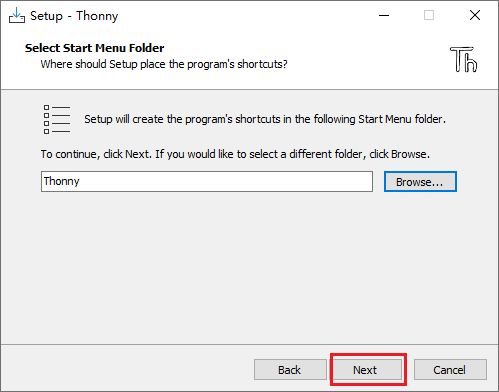The height and width of the screenshot is (392, 499).
Task: Click the empty bottom bar left of Back
Action: pyautogui.click(x=127, y=368)
